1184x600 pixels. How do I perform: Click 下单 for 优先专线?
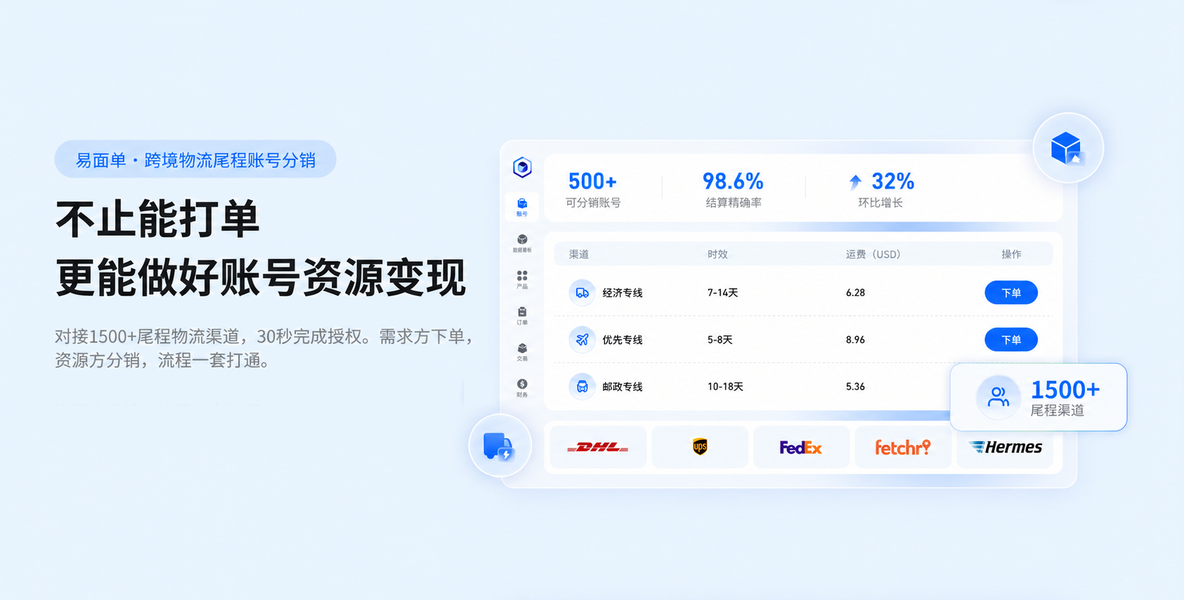click(x=1011, y=340)
